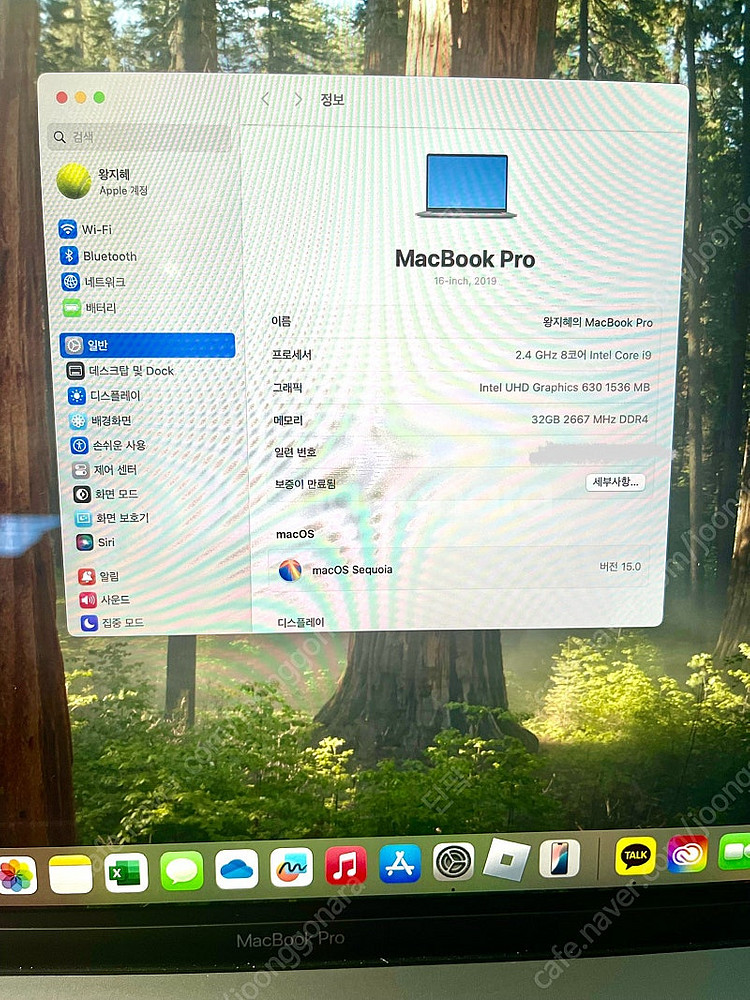Open OneDrive from the Dock
Image resolution: width=750 pixels, height=1000 pixels.
point(237,869)
